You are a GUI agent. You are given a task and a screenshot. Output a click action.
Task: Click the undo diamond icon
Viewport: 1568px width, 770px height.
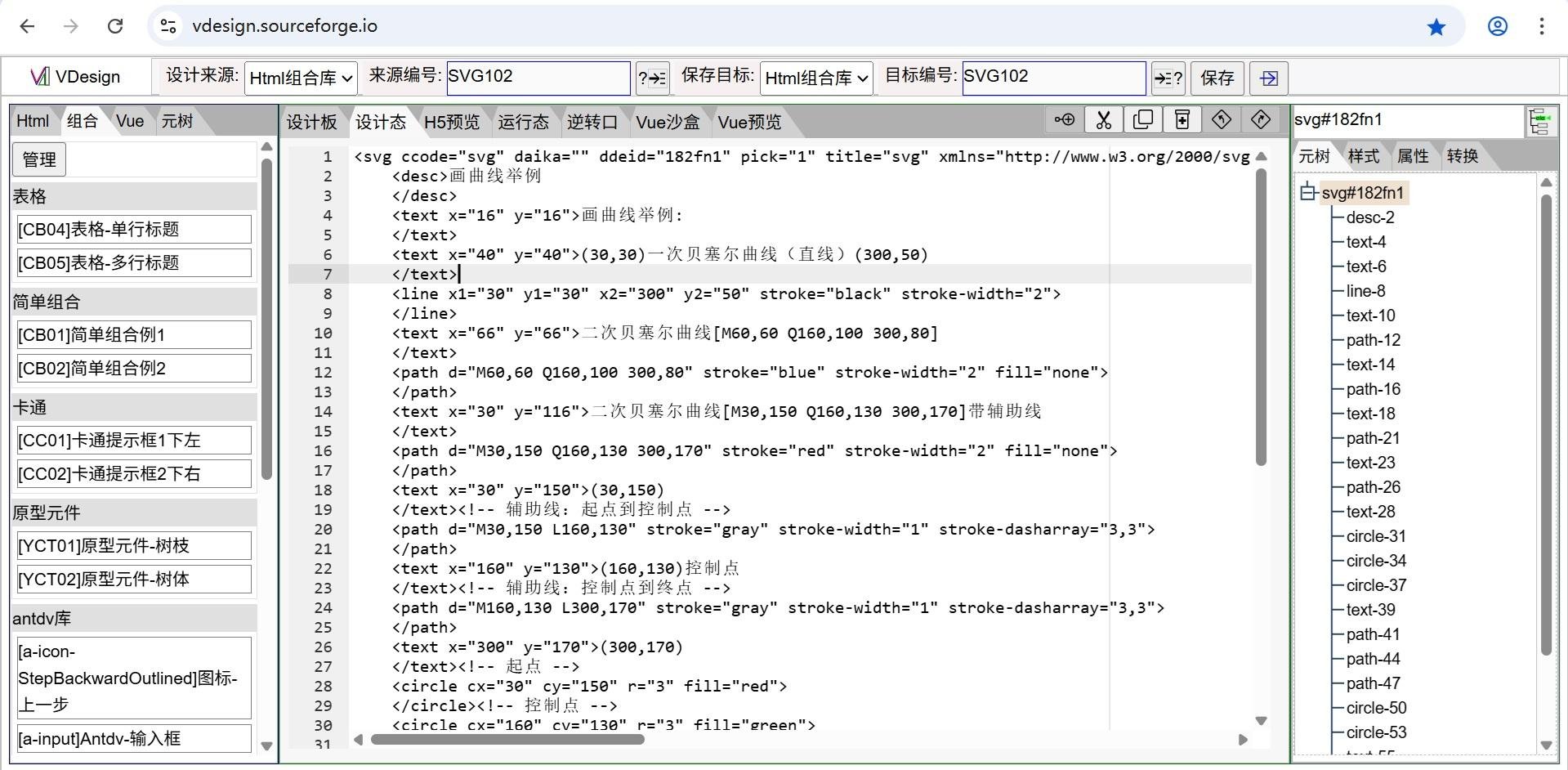point(1221,120)
